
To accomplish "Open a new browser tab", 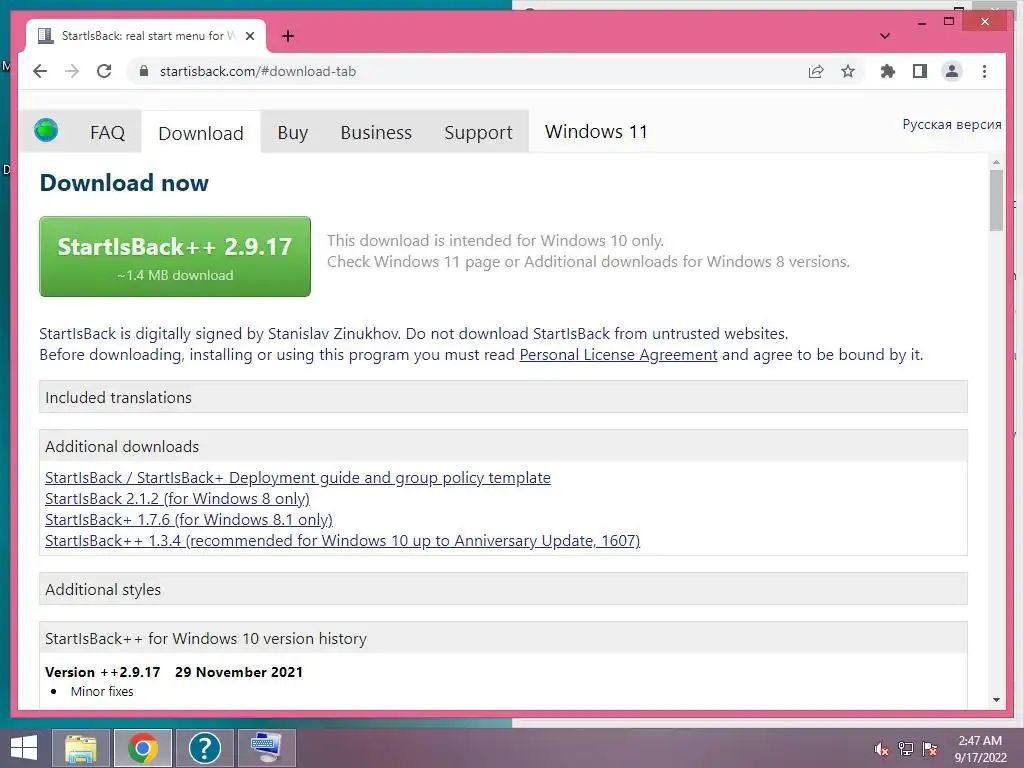I will pos(288,36).
